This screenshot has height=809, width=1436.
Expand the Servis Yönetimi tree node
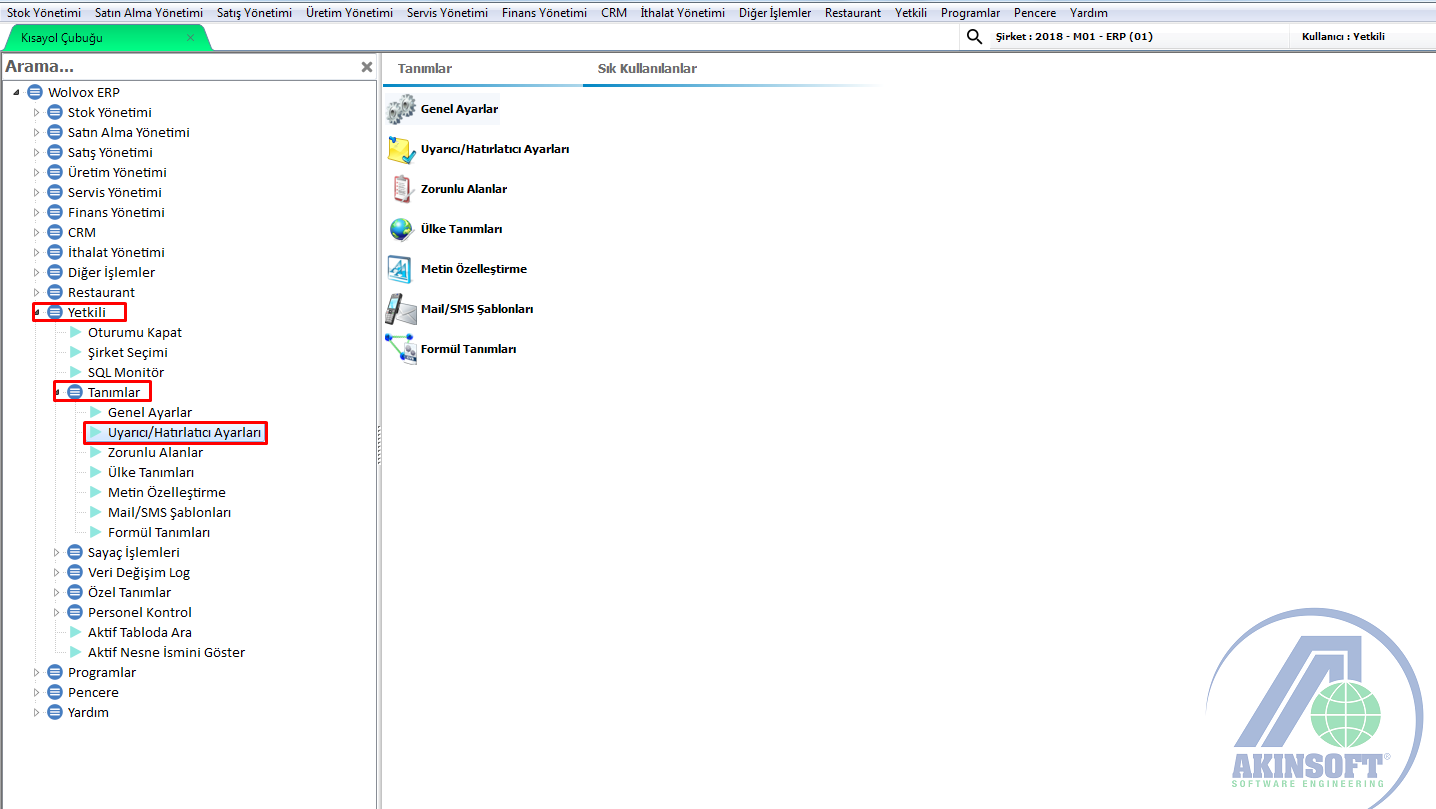37,192
